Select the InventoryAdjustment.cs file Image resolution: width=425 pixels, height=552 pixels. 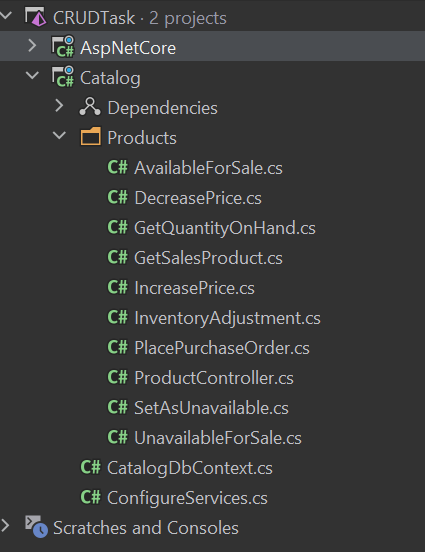[227, 318]
